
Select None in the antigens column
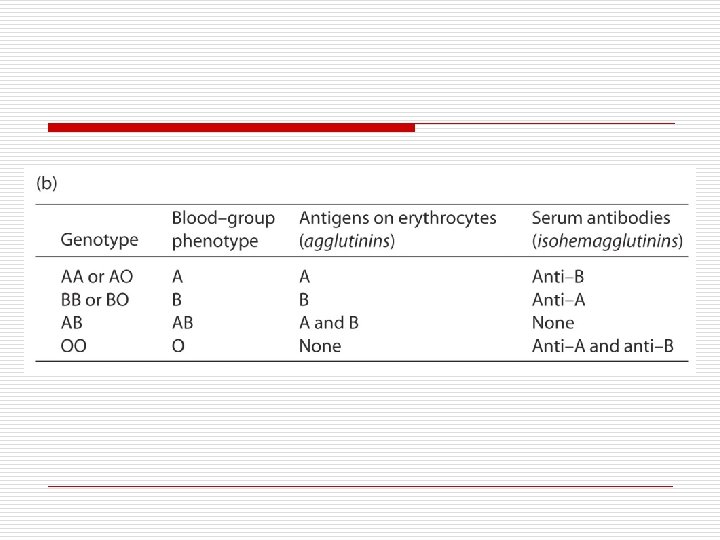[x=320, y=346]
